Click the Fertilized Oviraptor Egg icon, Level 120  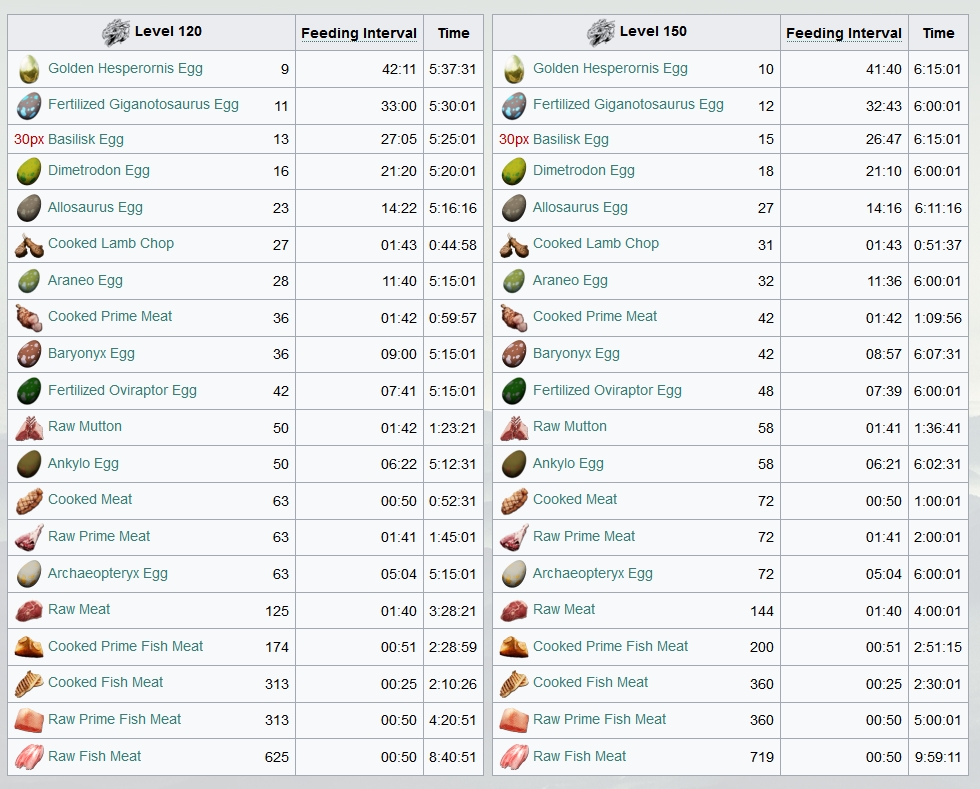(29, 391)
